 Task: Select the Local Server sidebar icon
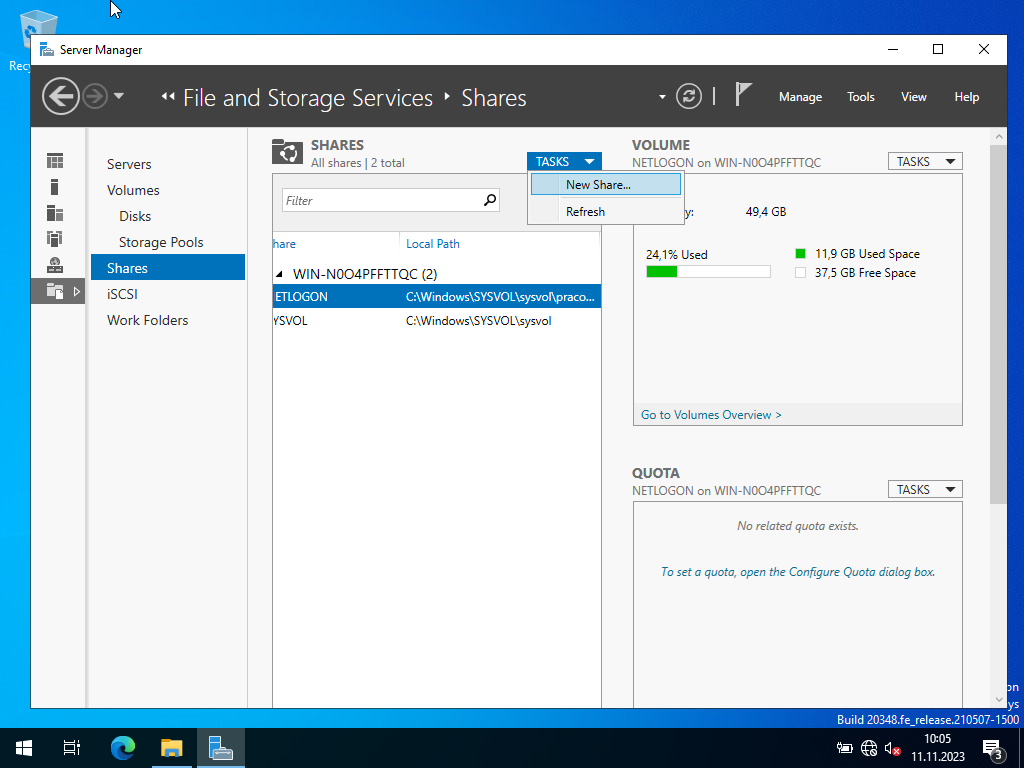pos(55,187)
